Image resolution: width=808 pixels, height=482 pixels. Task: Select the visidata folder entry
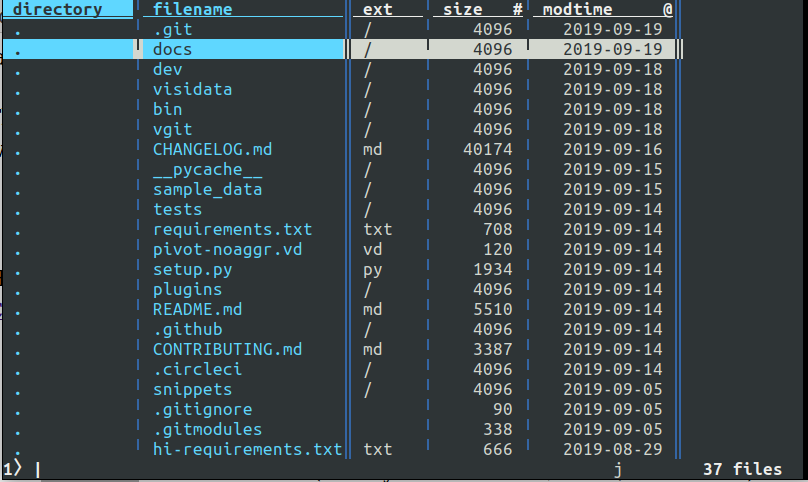(x=192, y=89)
